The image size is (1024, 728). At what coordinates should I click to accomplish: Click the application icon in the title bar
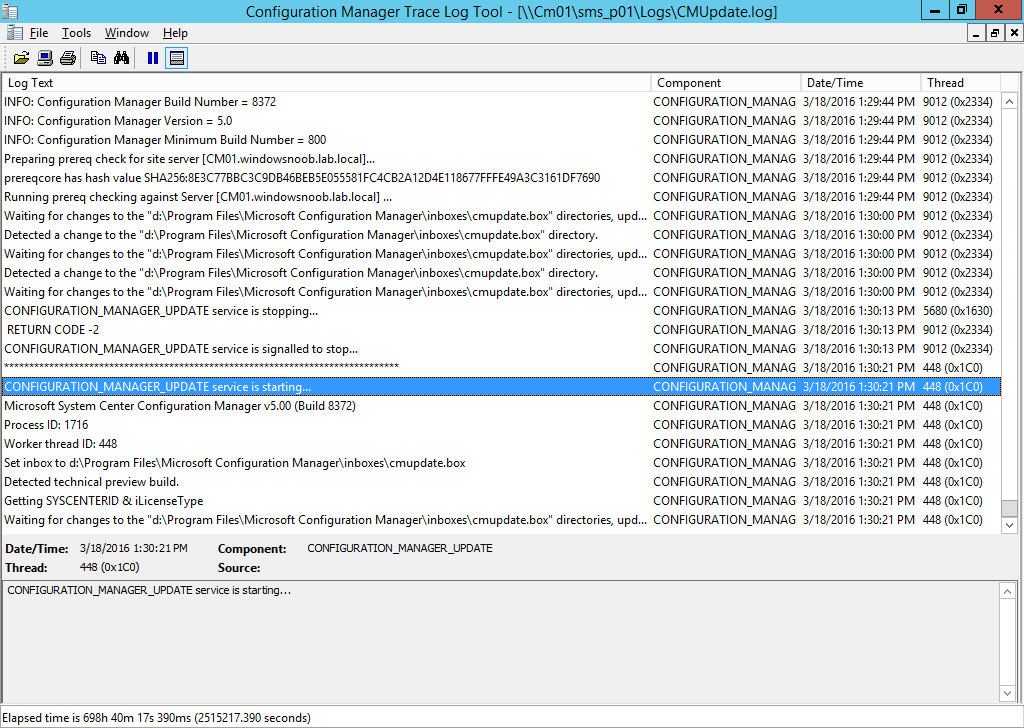pyautogui.click(x=10, y=11)
